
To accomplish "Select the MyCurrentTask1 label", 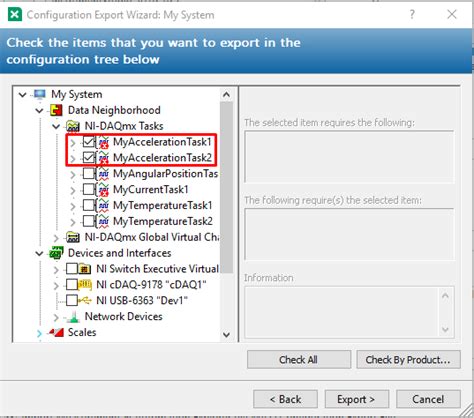I will (x=151, y=190).
